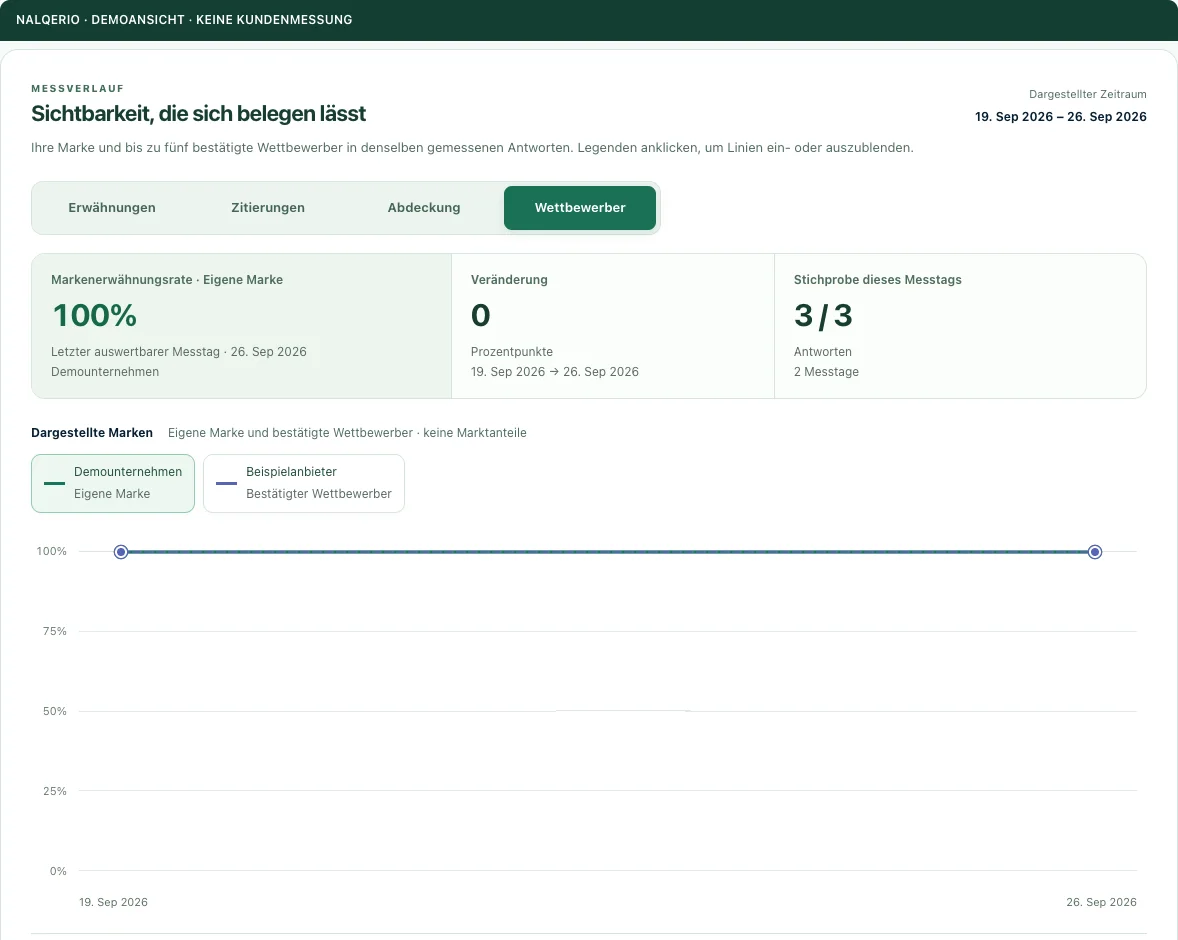Image resolution: width=1178 pixels, height=940 pixels.
Task: Click the 75% y-axis label
Action: (x=55, y=631)
